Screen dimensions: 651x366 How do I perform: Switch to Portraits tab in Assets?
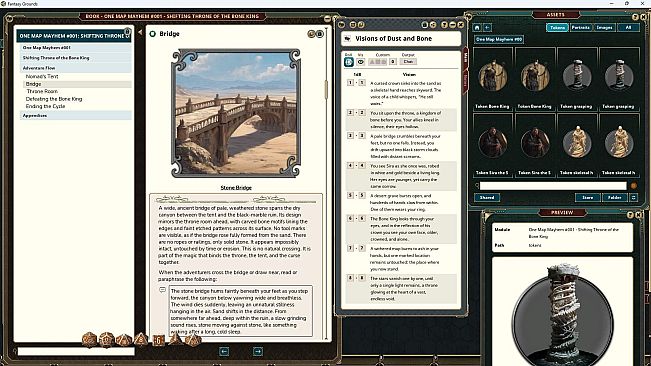point(580,27)
